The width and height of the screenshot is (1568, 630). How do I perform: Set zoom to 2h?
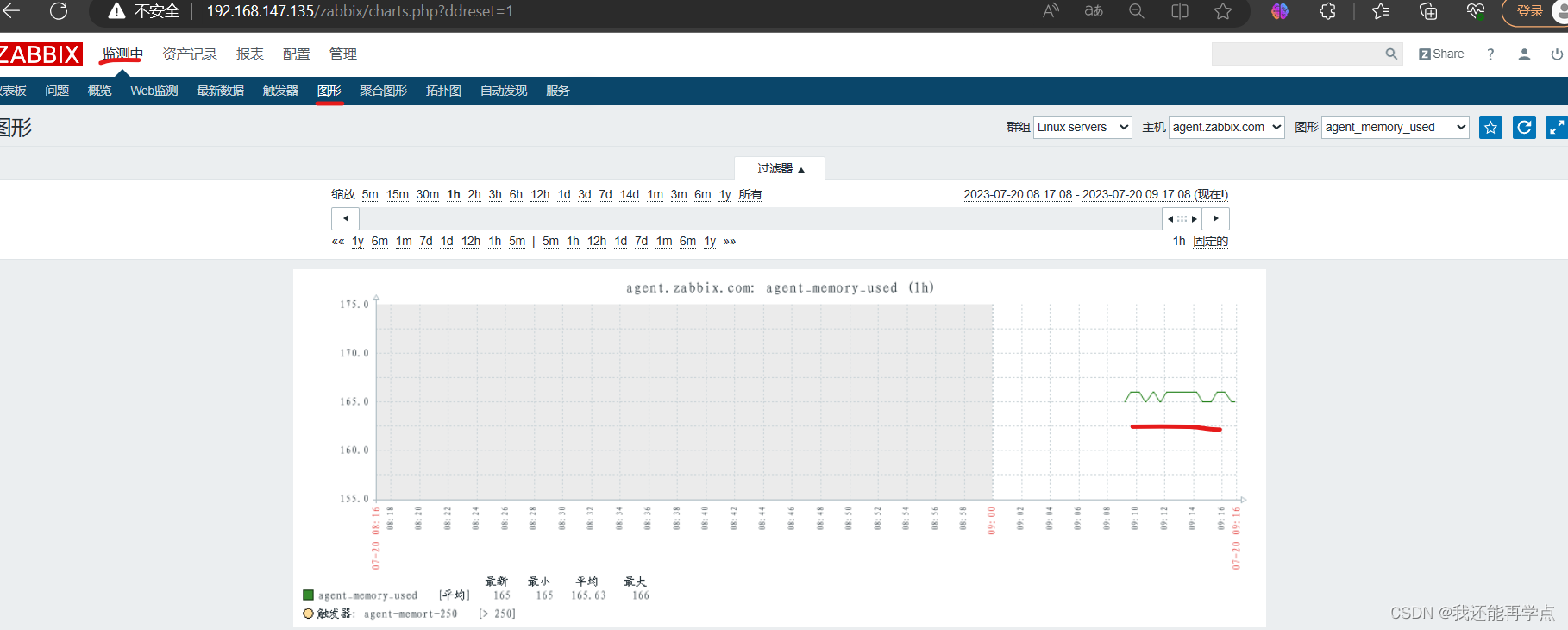pos(474,194)
